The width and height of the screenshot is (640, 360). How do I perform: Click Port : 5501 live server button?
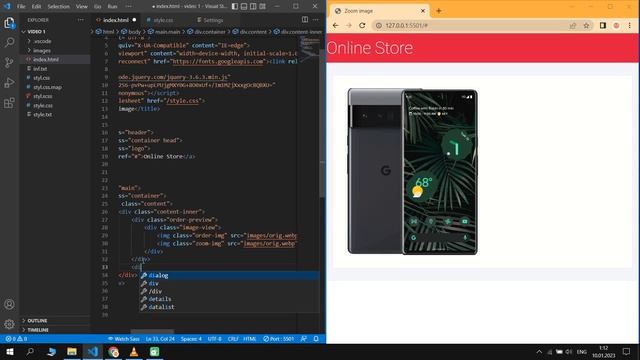(x=278, y=339)
